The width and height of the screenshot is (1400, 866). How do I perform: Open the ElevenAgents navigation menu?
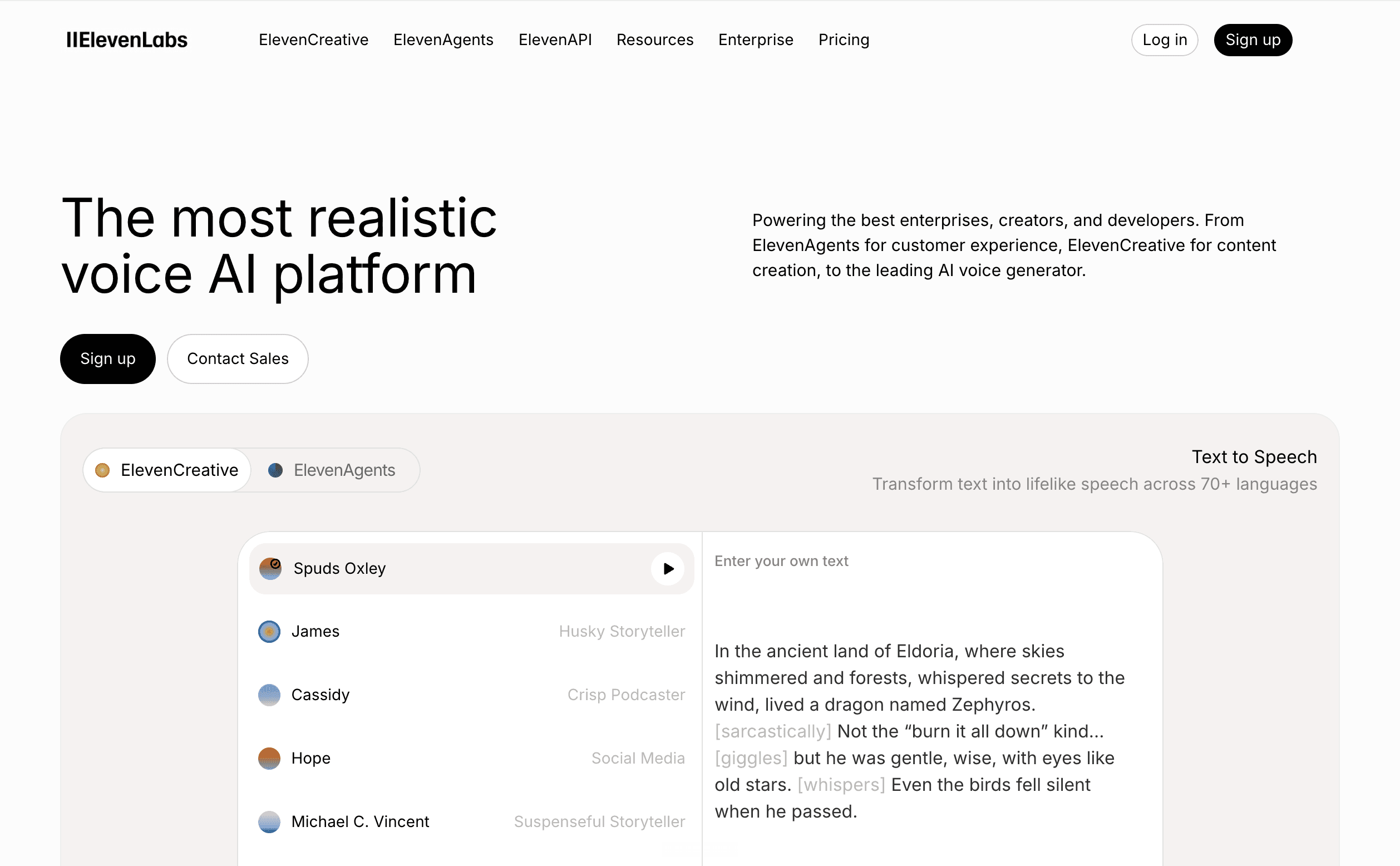[x=443, y=40]
